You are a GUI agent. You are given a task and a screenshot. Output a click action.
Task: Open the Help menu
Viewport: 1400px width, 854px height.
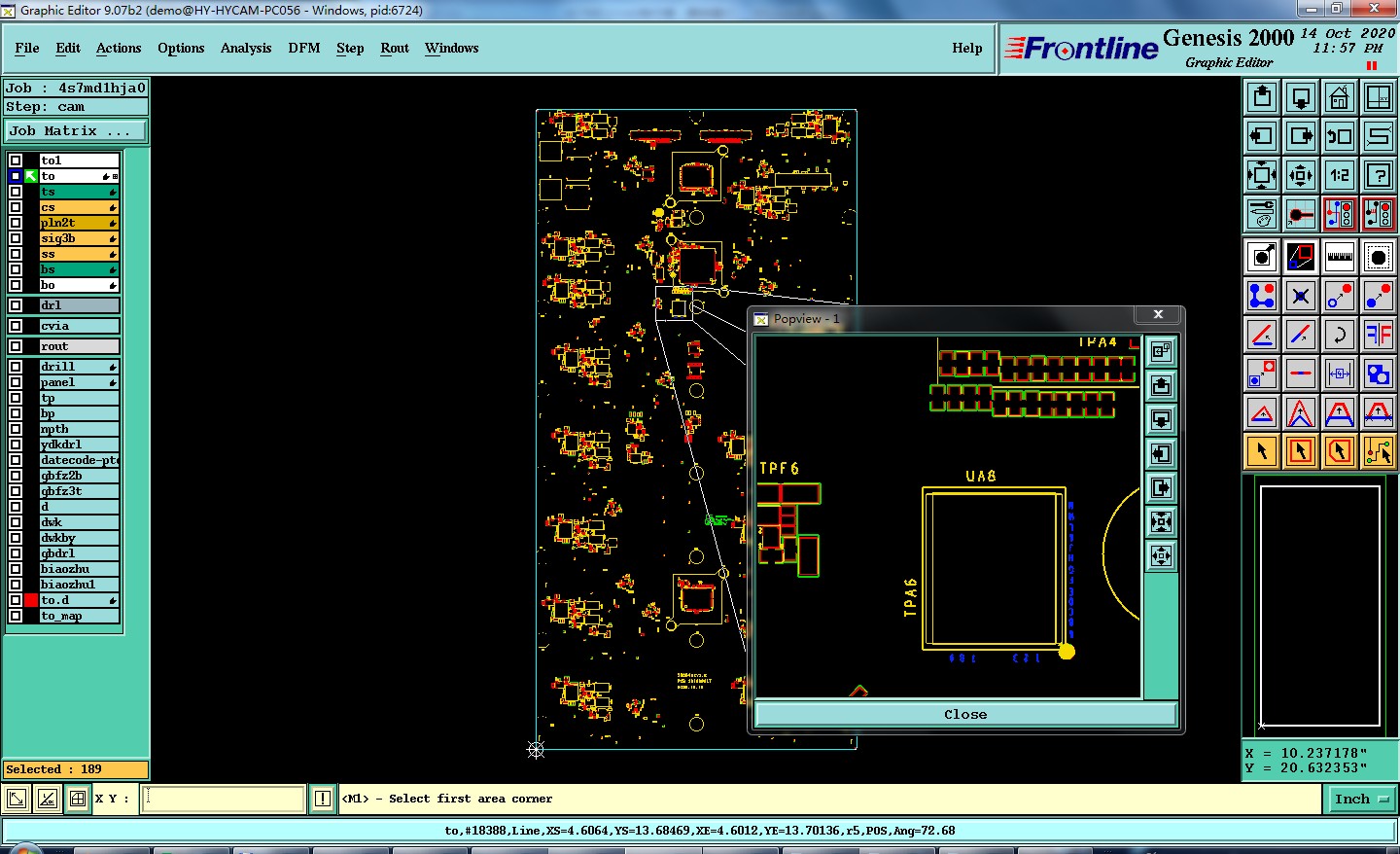tap(966, 49)
